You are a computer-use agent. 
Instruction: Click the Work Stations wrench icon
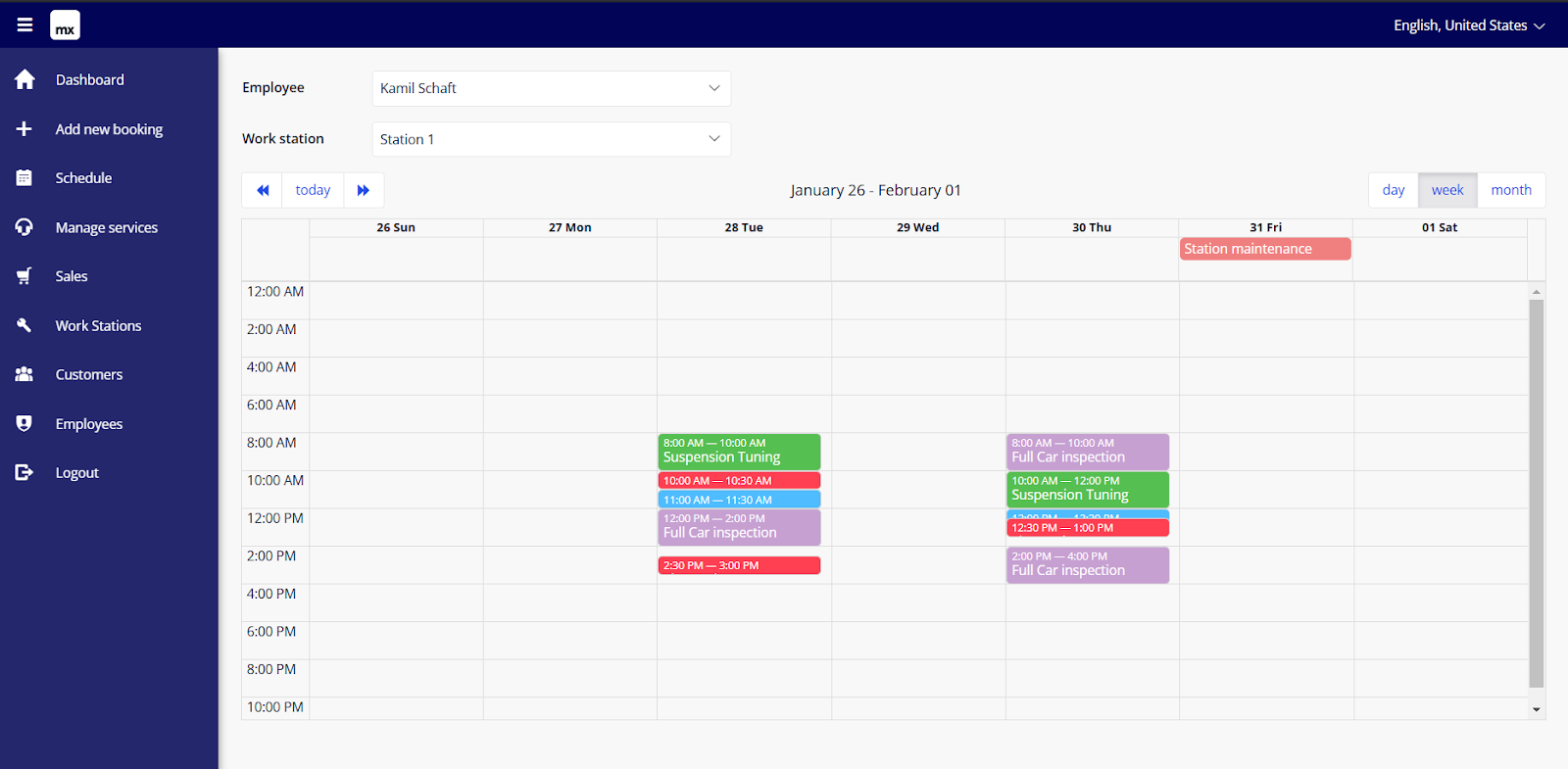(24, 325)
